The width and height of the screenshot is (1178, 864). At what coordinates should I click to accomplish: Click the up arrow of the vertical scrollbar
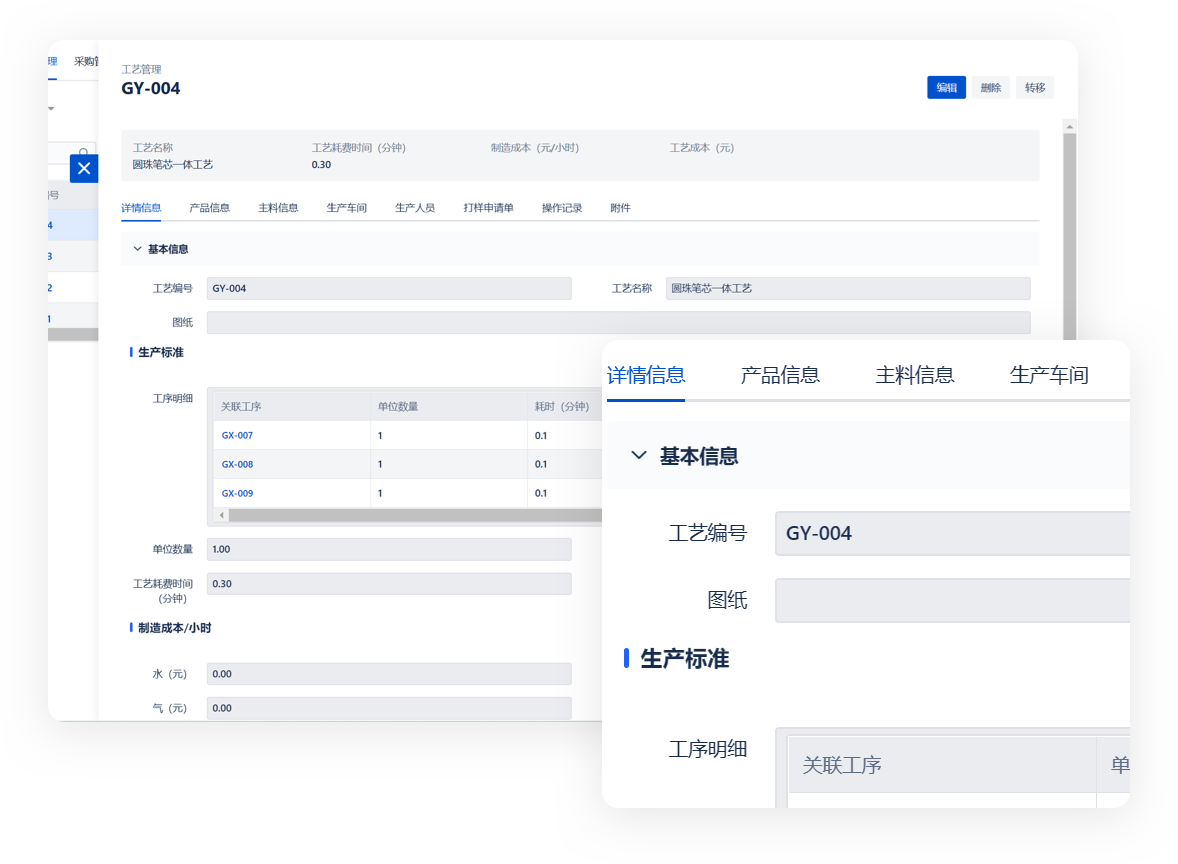click(x=1070, y=126)
